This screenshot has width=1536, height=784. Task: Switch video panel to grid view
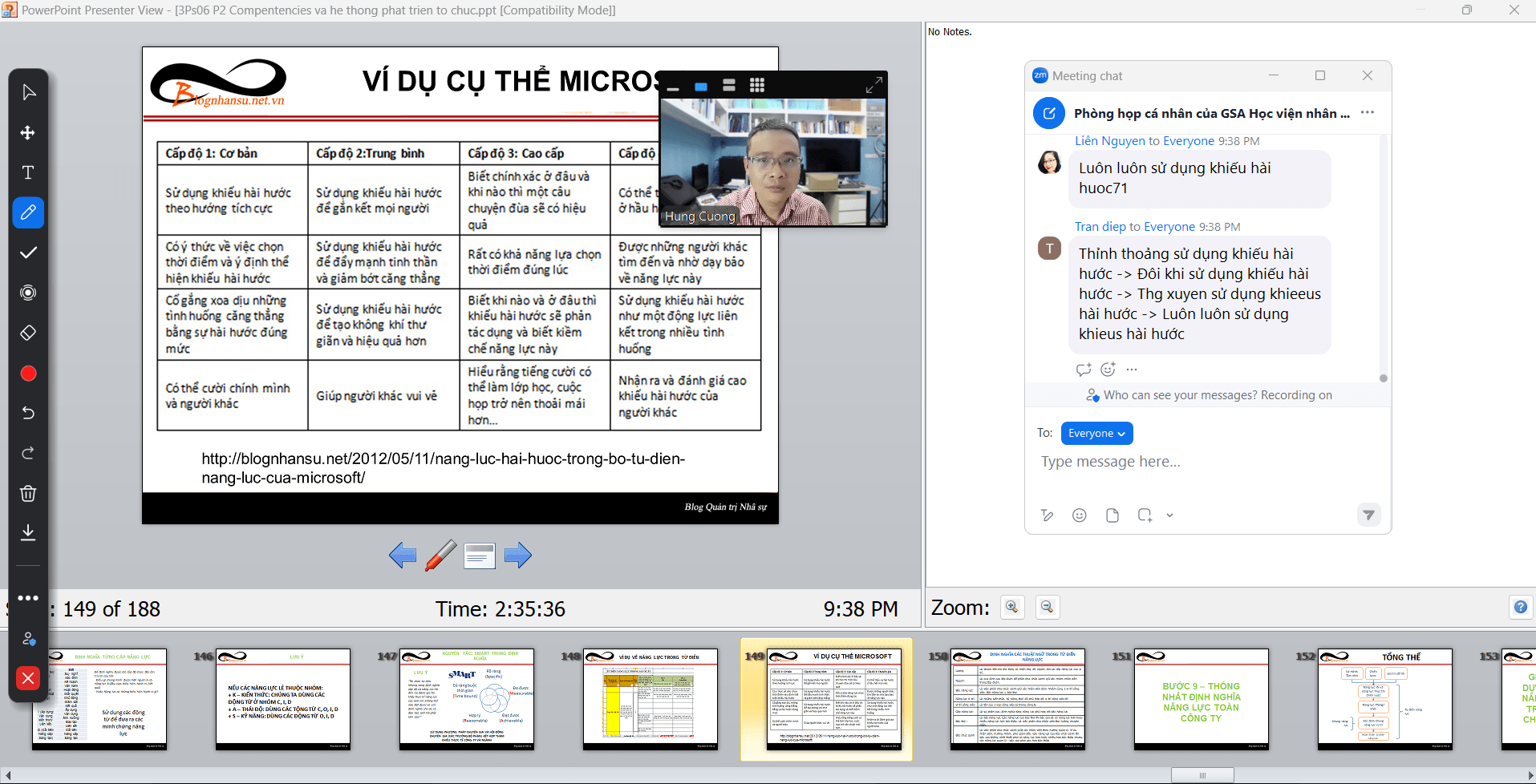tap(757, 85)
